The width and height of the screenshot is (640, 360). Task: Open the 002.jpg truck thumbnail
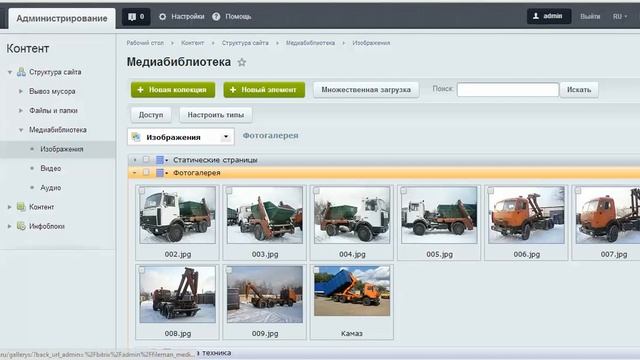pyautogui.click(x=178, y=215)
